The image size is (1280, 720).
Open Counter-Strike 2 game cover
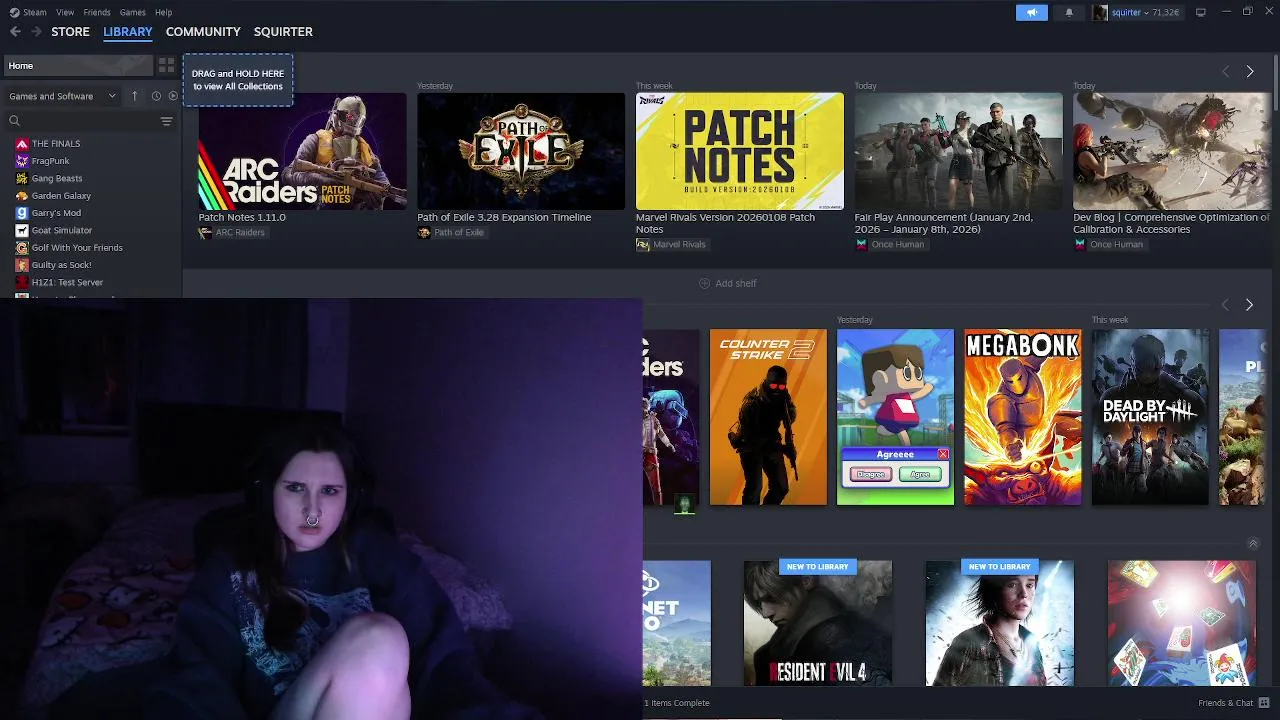click(x=768, y=417)
